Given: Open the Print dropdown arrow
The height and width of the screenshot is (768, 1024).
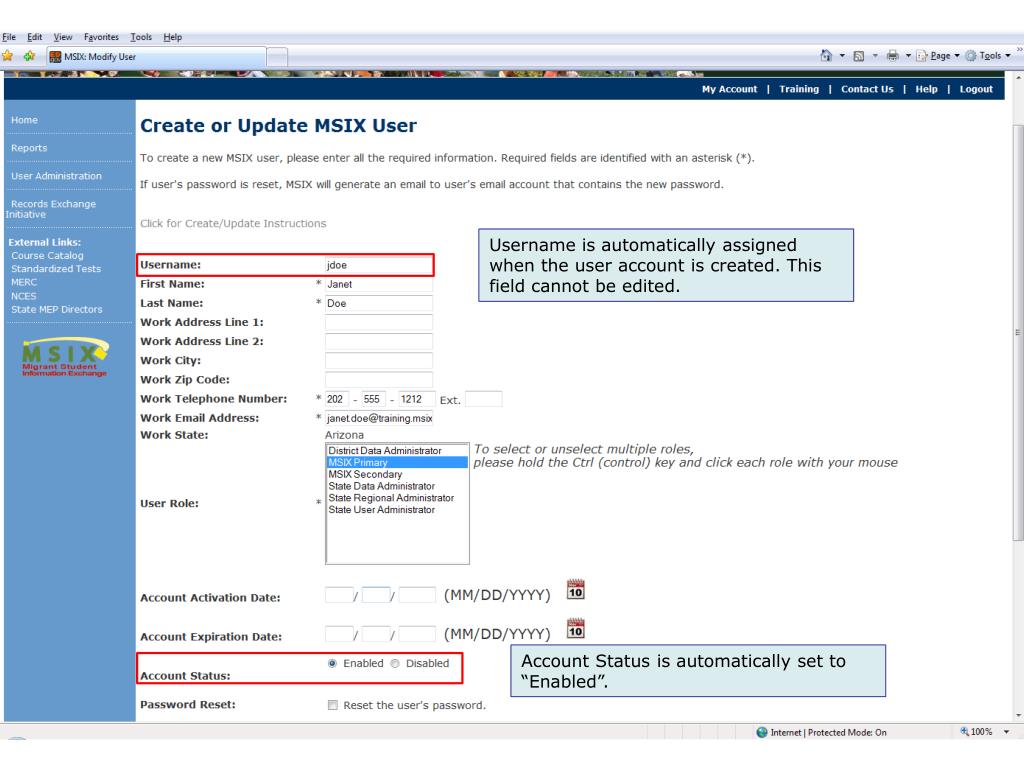Looking at the screenshot, I should [908, 56].
